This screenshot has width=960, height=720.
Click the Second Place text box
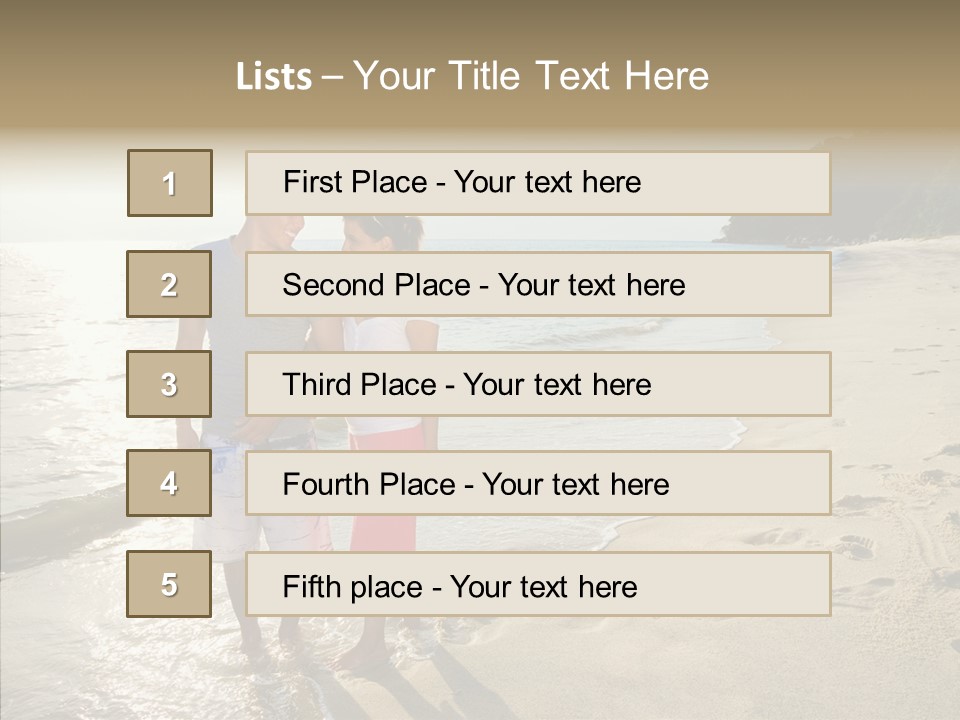[538, 284]
